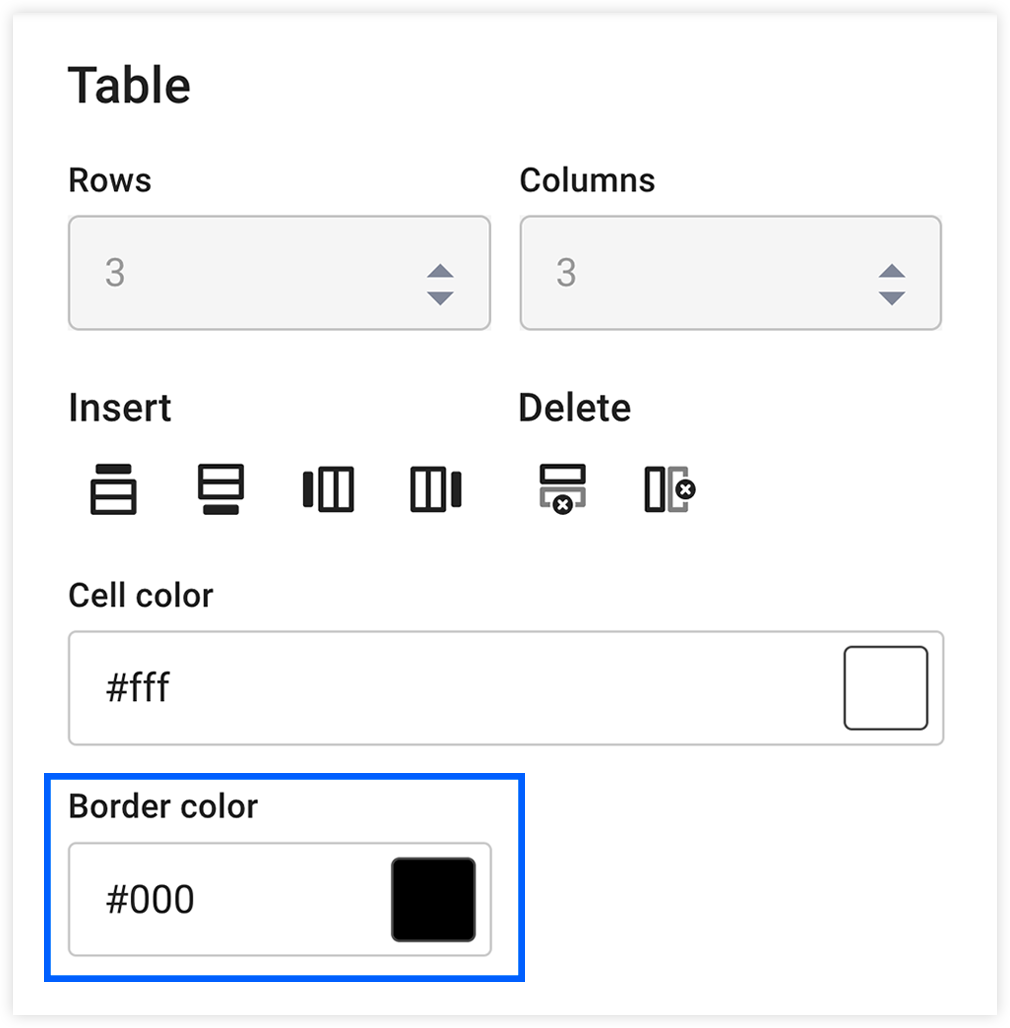Click the Delete row icon

pyautogui.click(x=561, y=489)
